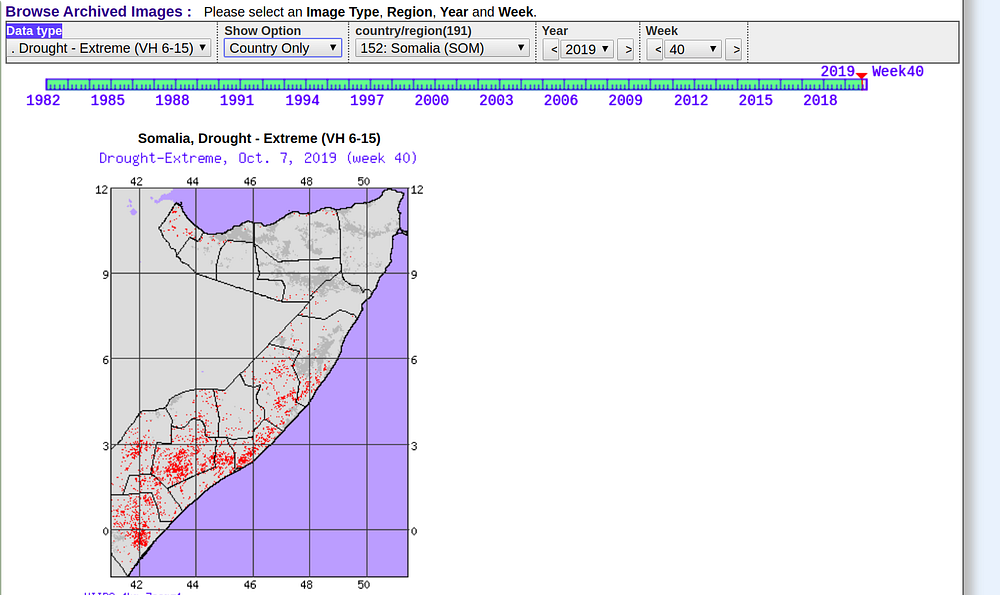Select the highlighted Data type label
This screenshot has height=595, width=1000.
[34, 31]
